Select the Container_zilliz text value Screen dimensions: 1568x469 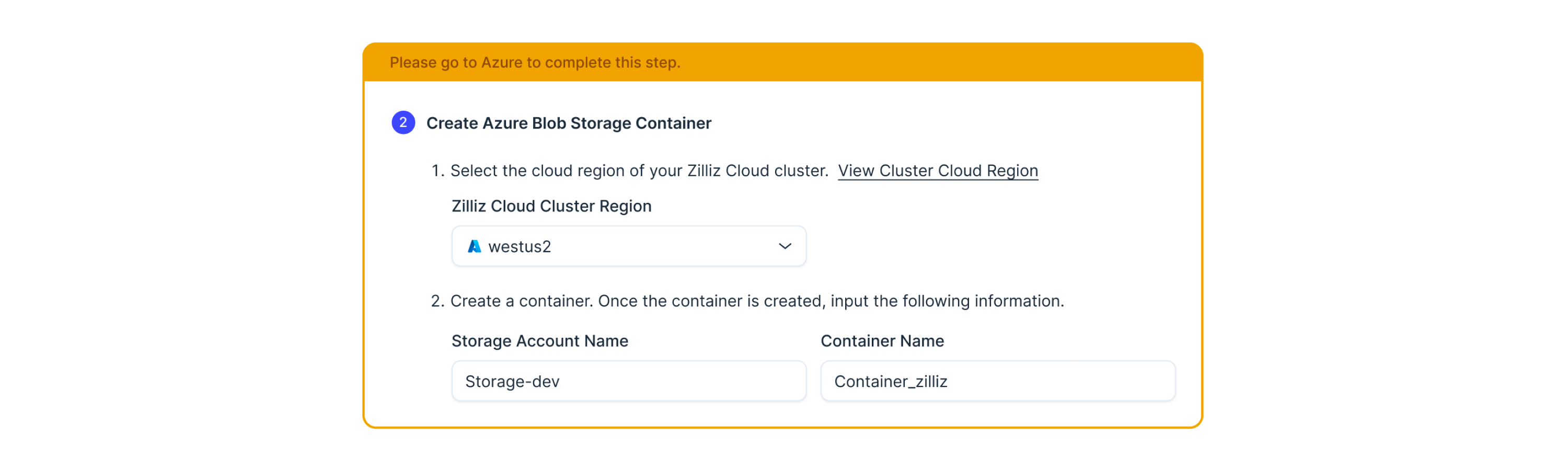tap(892, 381)
